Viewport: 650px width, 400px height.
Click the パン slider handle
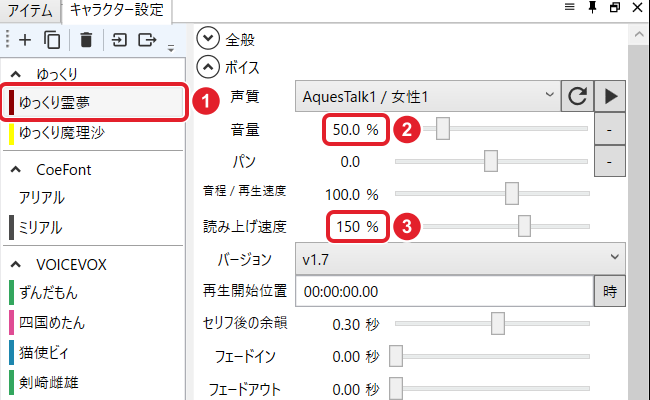point(491,161)
